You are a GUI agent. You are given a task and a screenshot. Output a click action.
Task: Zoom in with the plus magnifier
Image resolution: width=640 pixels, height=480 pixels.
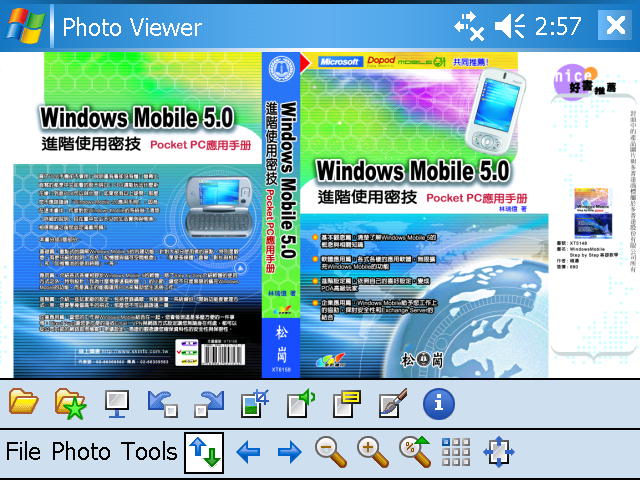point(373,452)
